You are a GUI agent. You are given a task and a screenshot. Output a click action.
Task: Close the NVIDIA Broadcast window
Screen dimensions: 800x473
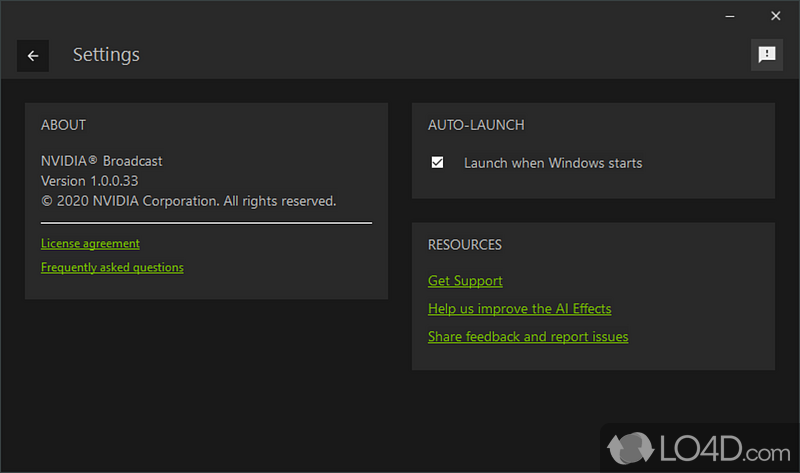coord(775,16)
